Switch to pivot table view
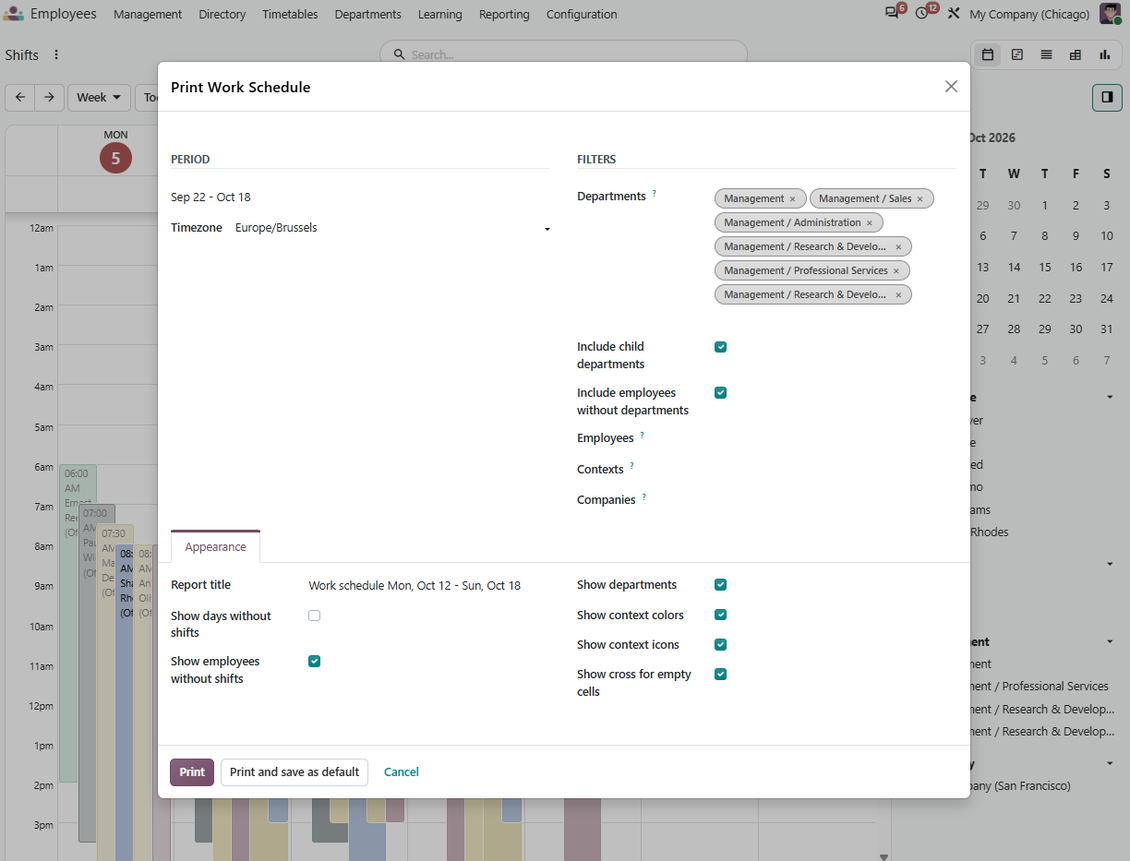The width and height of the screenshot is (1130, 861). click(x=1075, y=55)
